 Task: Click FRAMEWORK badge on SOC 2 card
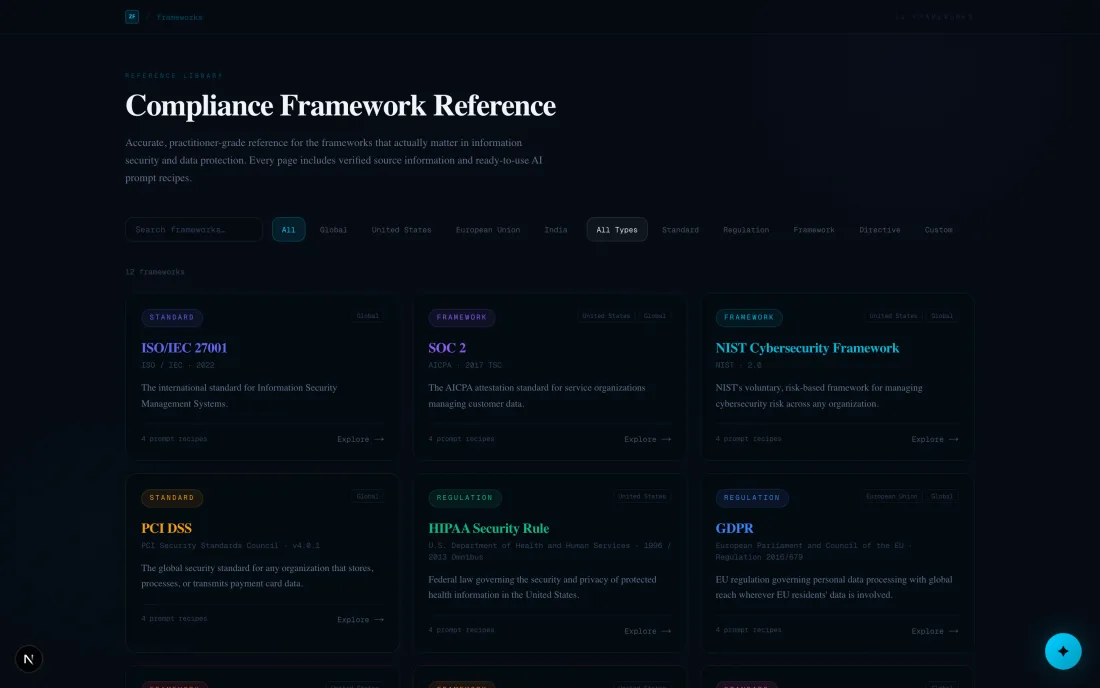(462, 318)
